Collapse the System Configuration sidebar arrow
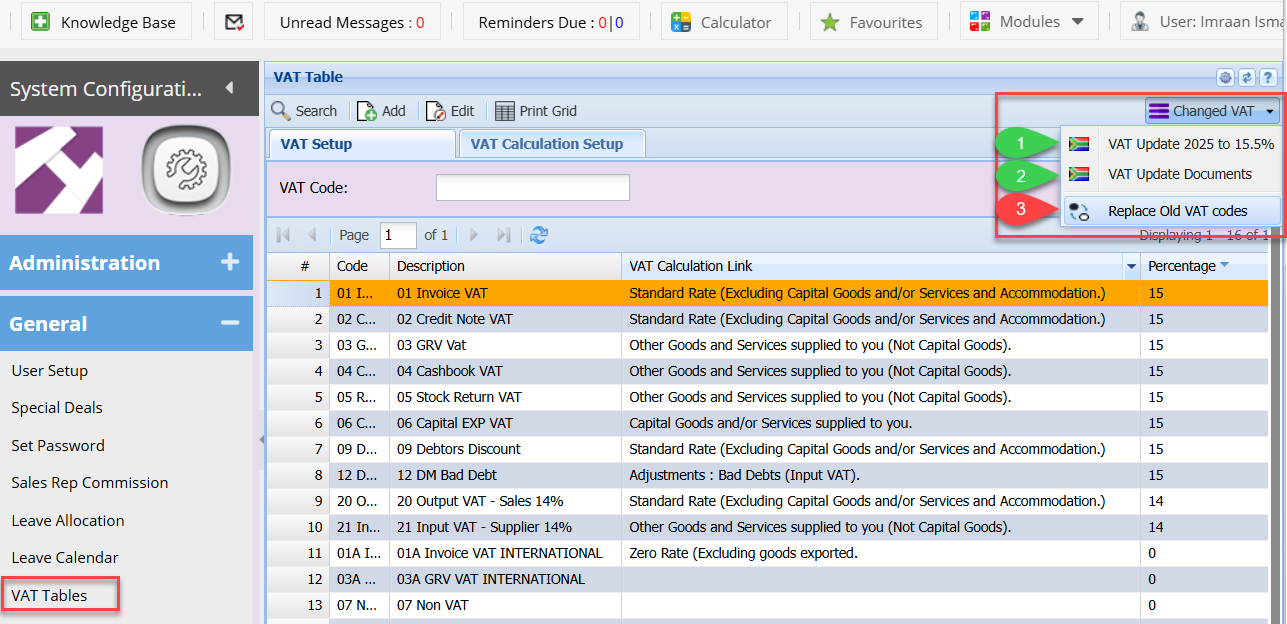The width and height of the screenshot is (1287, 624). [x=229, y=88]
